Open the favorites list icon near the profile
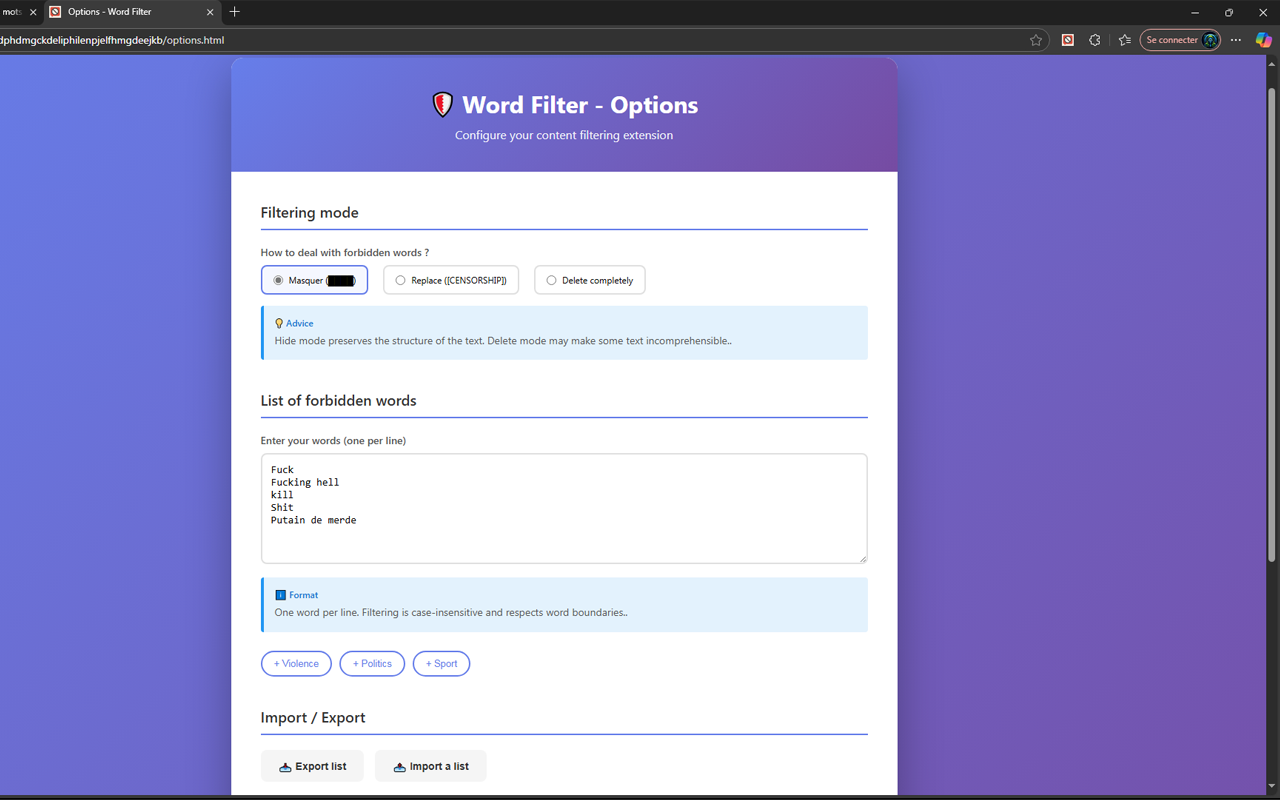 (x=1124, y=40)
